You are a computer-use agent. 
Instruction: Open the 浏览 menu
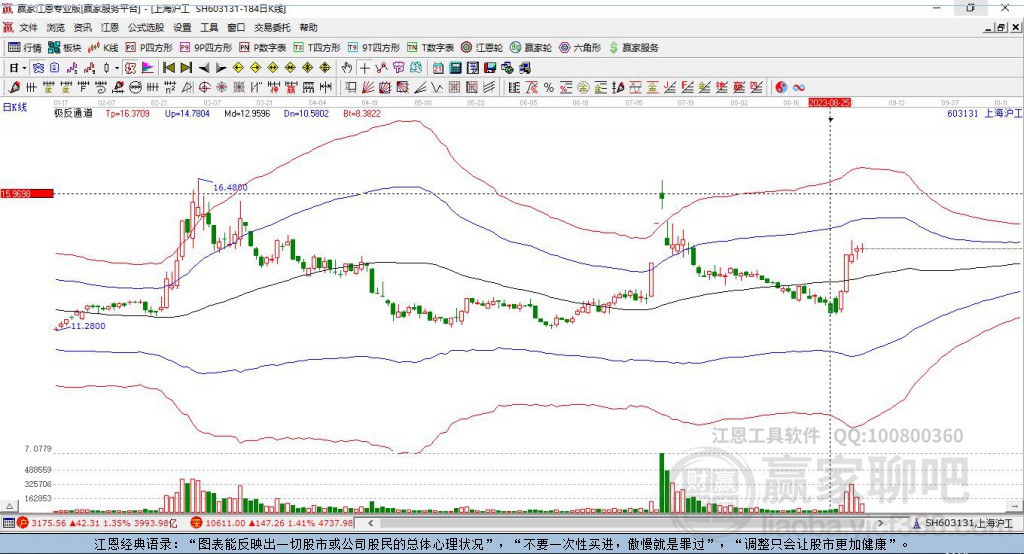point(56,27)
